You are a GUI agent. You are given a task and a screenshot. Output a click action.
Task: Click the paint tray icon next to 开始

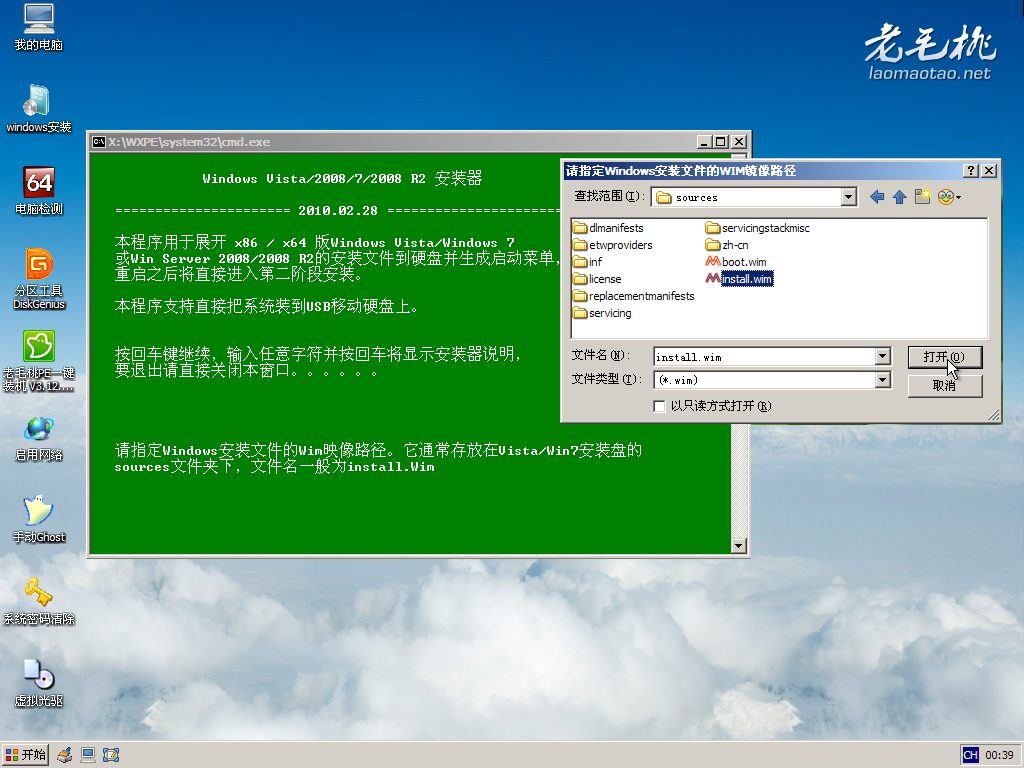click(x=65, y=756)
